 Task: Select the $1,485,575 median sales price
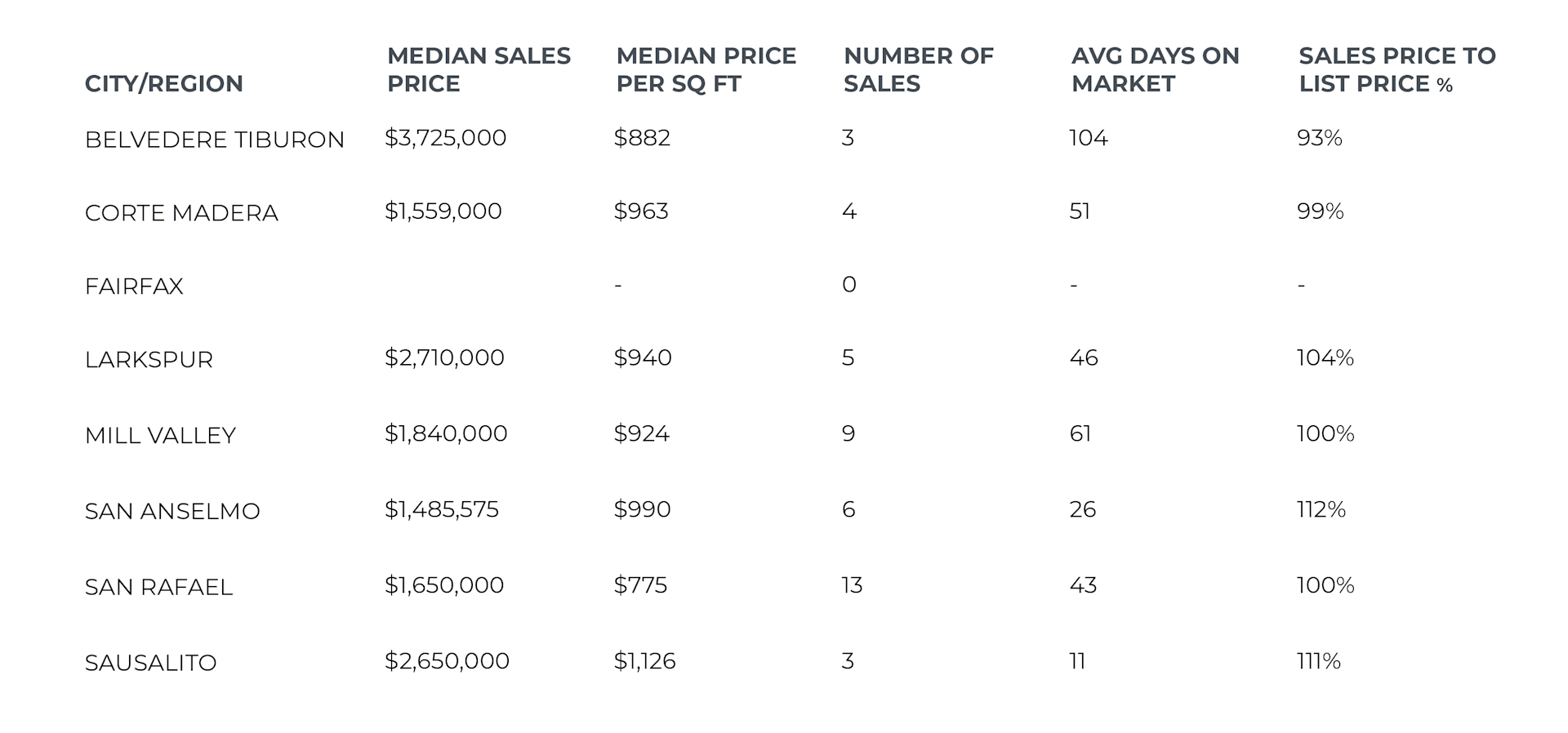pos(441,509)
